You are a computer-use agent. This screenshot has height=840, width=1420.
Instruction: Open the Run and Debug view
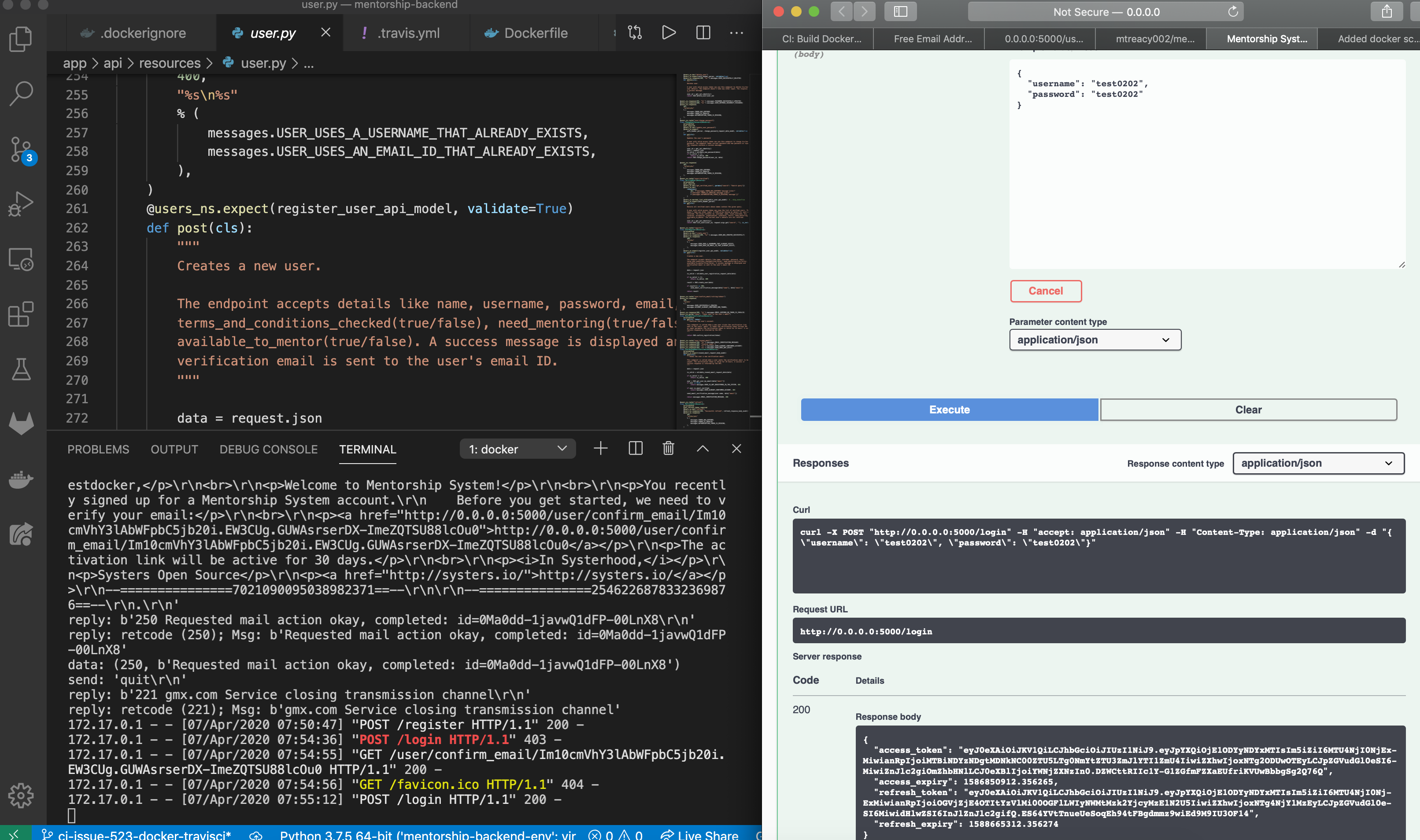coord(20,204)
